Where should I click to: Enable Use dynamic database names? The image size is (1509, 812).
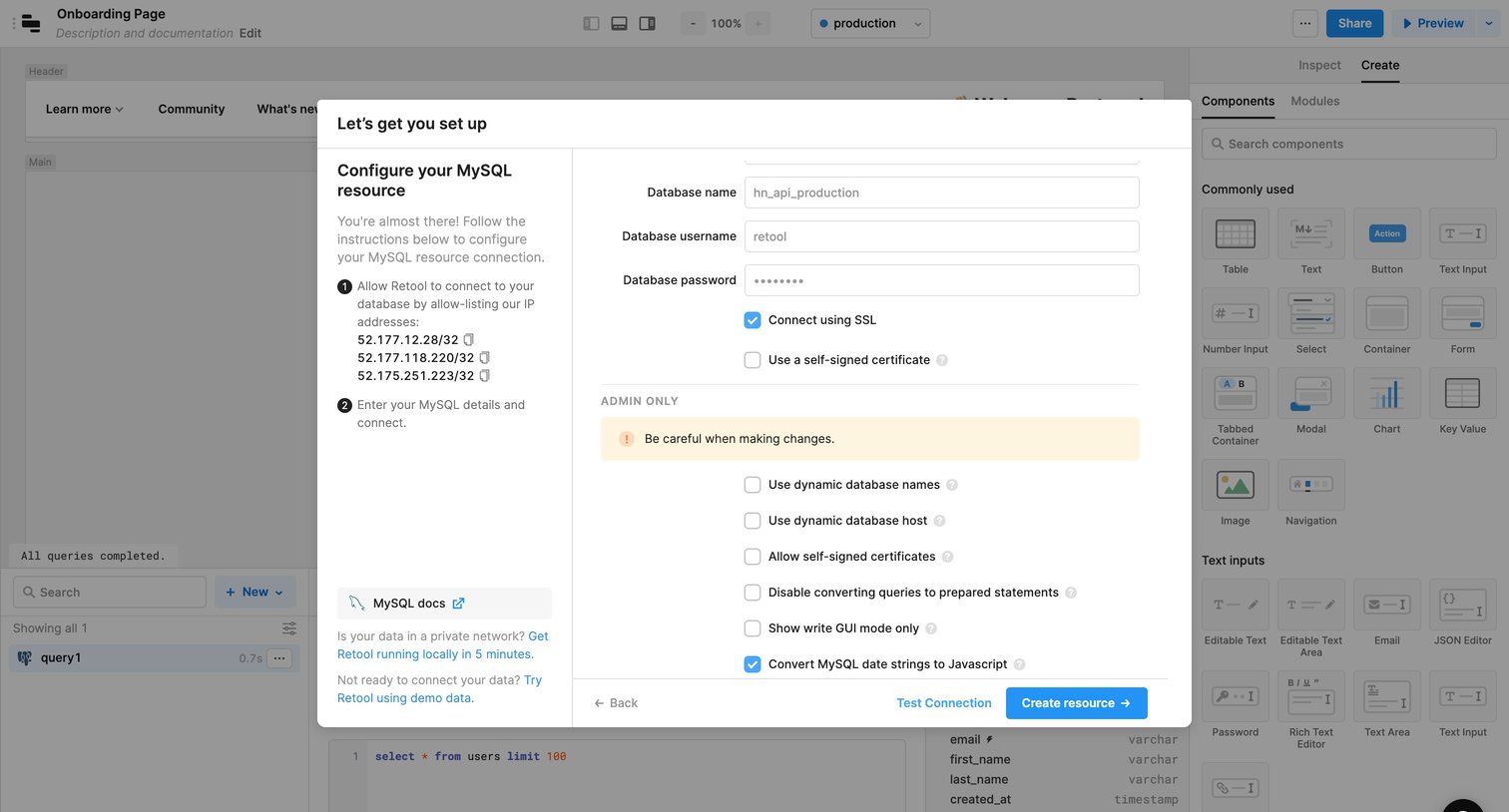tap(753, 485)
